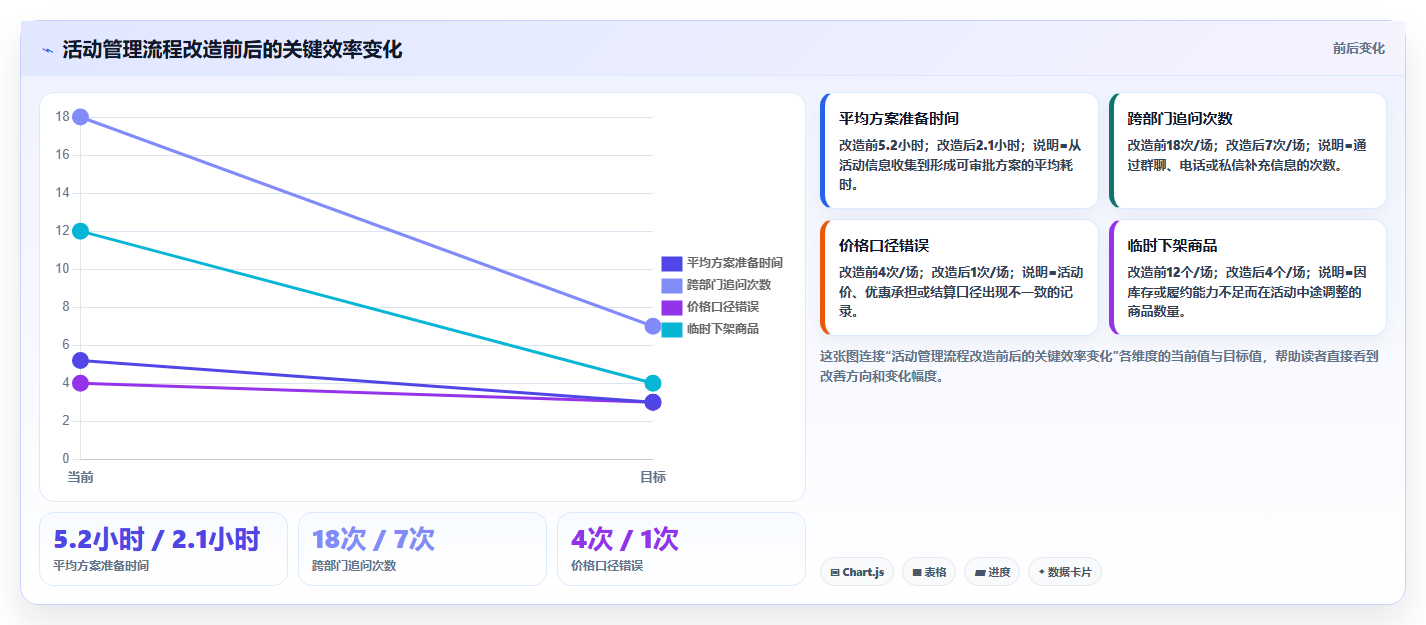
Task: Click the 平均方案准备时间 point at 当前 (5.2)
Action: pos(81,360)
